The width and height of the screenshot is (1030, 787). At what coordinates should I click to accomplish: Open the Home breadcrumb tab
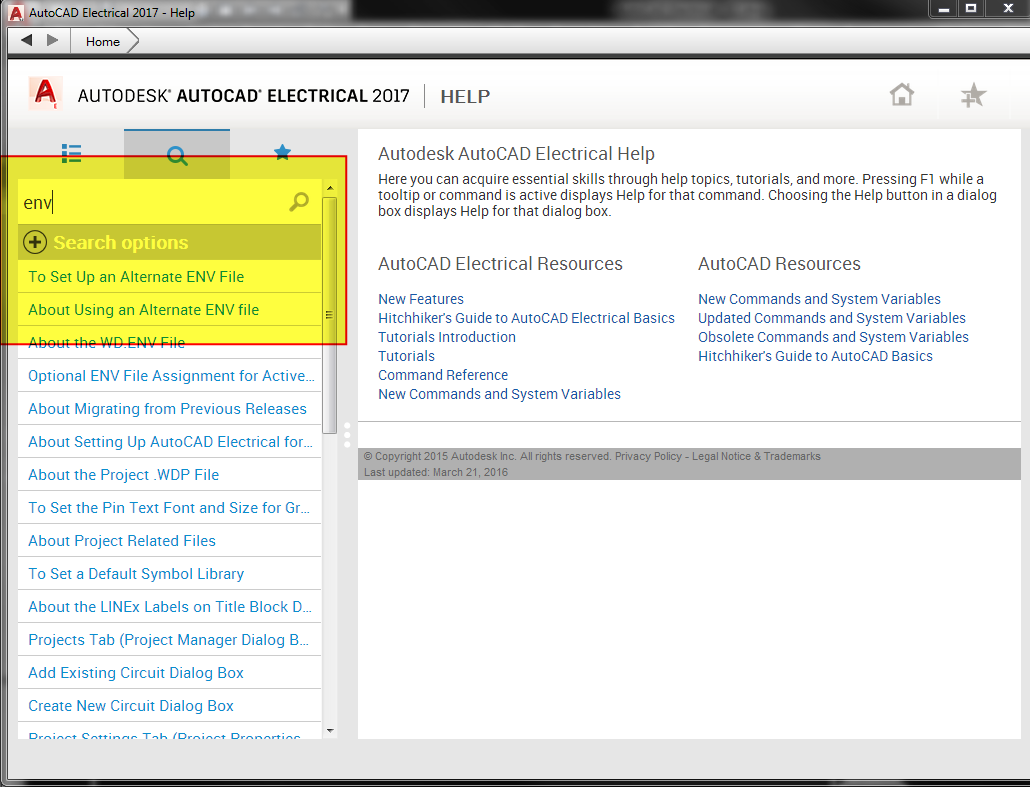pyautogui.click(x=102, y=41)
